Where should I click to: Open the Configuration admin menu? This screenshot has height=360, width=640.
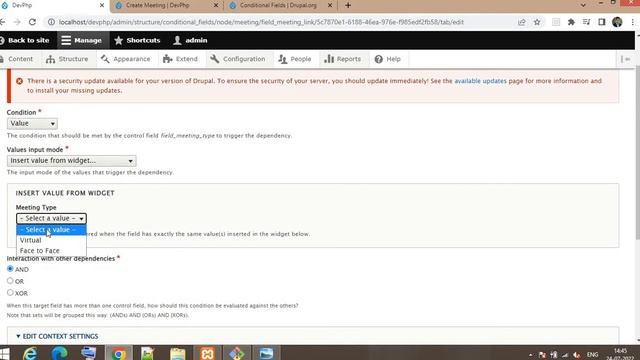[x=238, y=59]
